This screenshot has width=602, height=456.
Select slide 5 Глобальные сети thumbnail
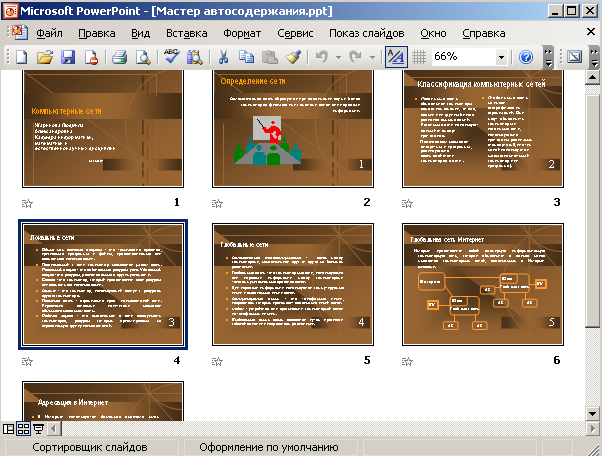(x=293, y=284)
